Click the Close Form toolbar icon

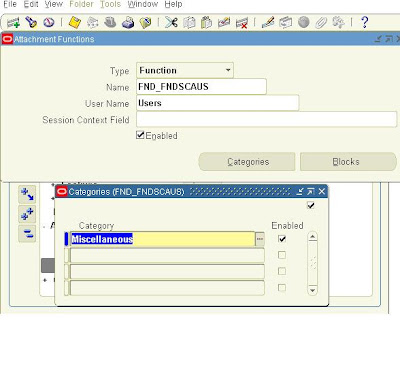click(x=145, y=23)
